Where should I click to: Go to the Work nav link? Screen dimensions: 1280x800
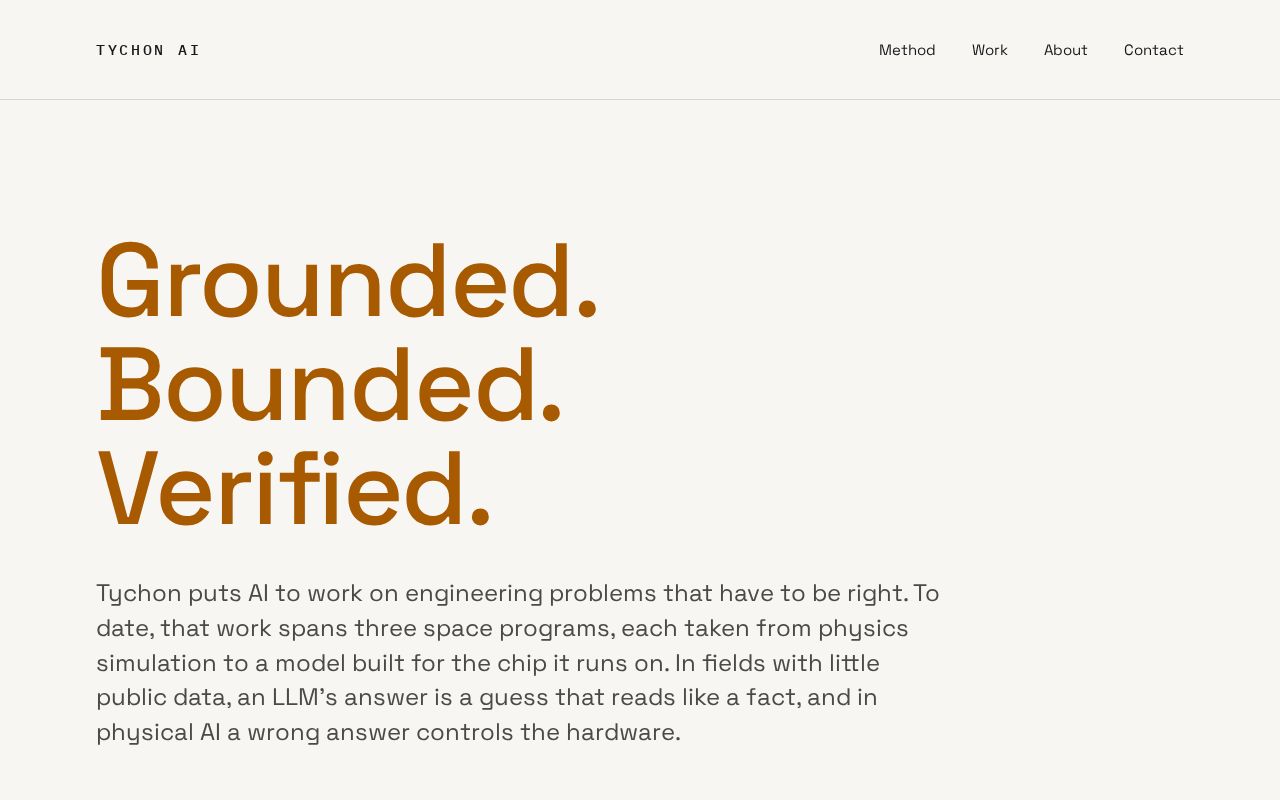tap(990, 50)
